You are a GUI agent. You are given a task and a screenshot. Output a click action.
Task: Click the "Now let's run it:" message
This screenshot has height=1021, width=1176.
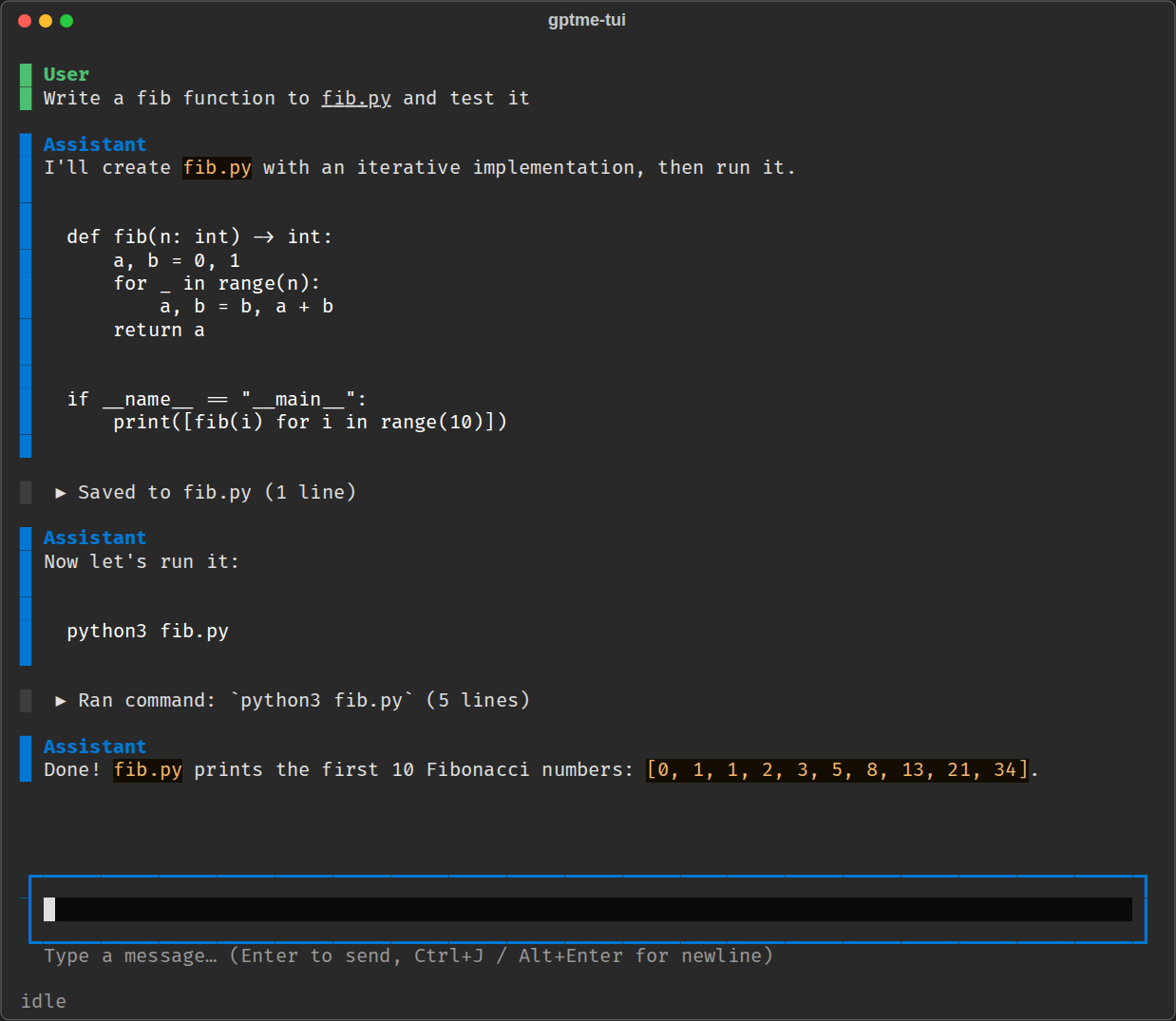pos(142,561)
